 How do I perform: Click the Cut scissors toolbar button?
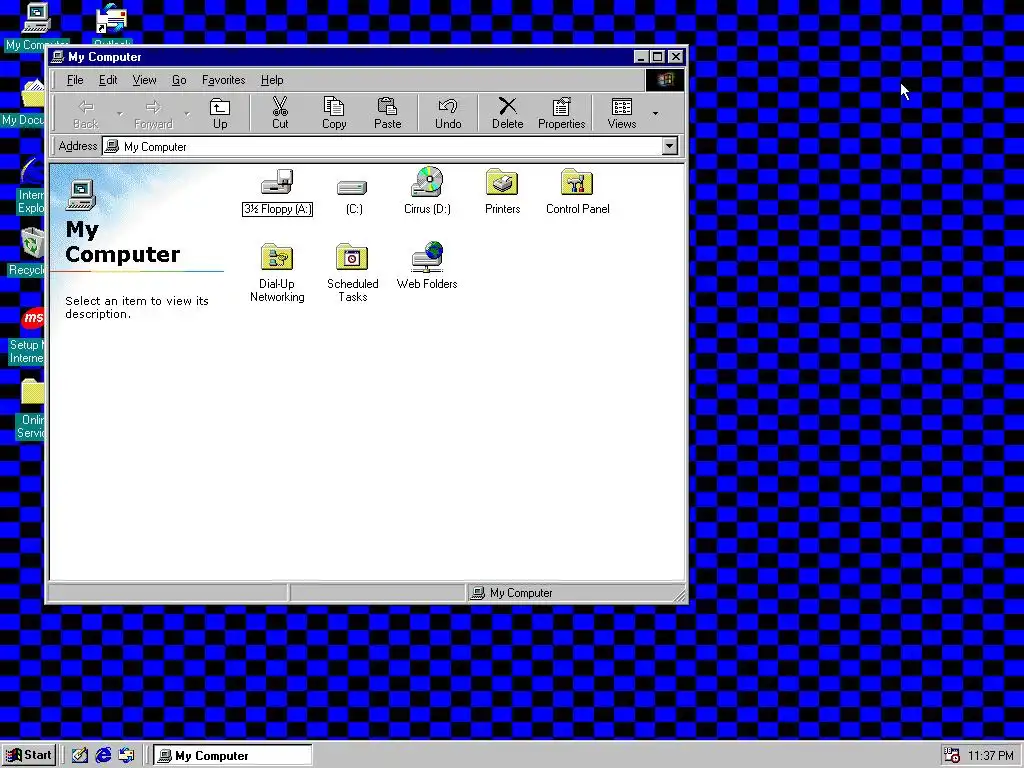(x=280, y=114)
